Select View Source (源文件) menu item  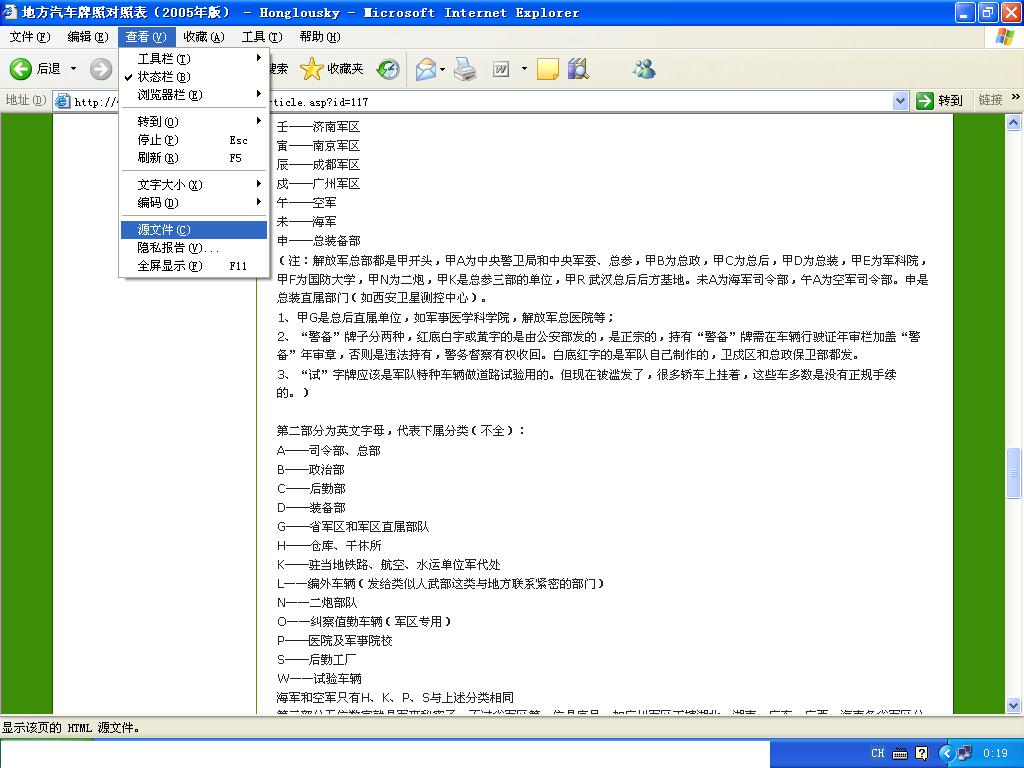[164, 230]
